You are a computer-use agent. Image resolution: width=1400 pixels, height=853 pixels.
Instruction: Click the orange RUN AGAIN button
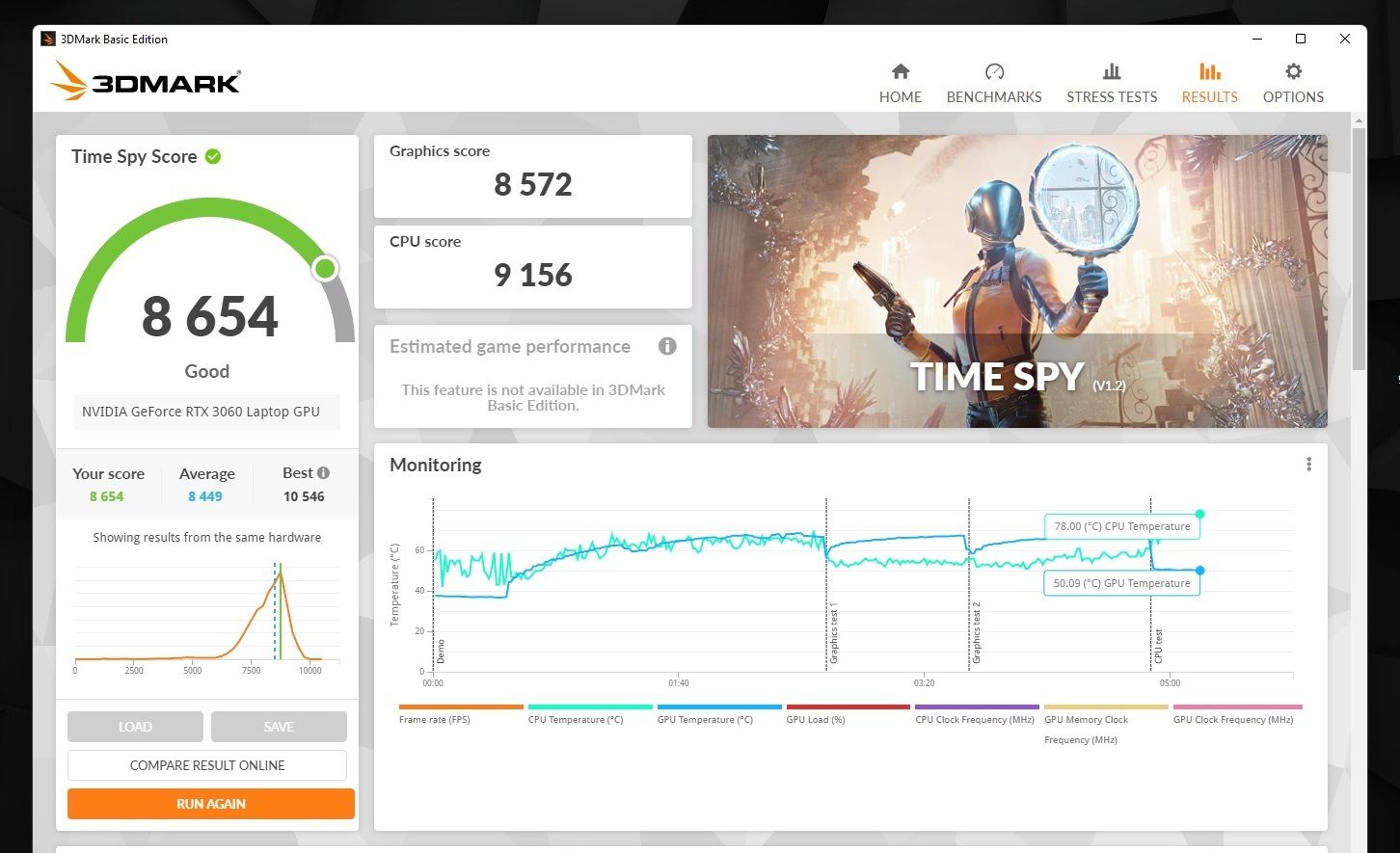click(x=211, y=804)
